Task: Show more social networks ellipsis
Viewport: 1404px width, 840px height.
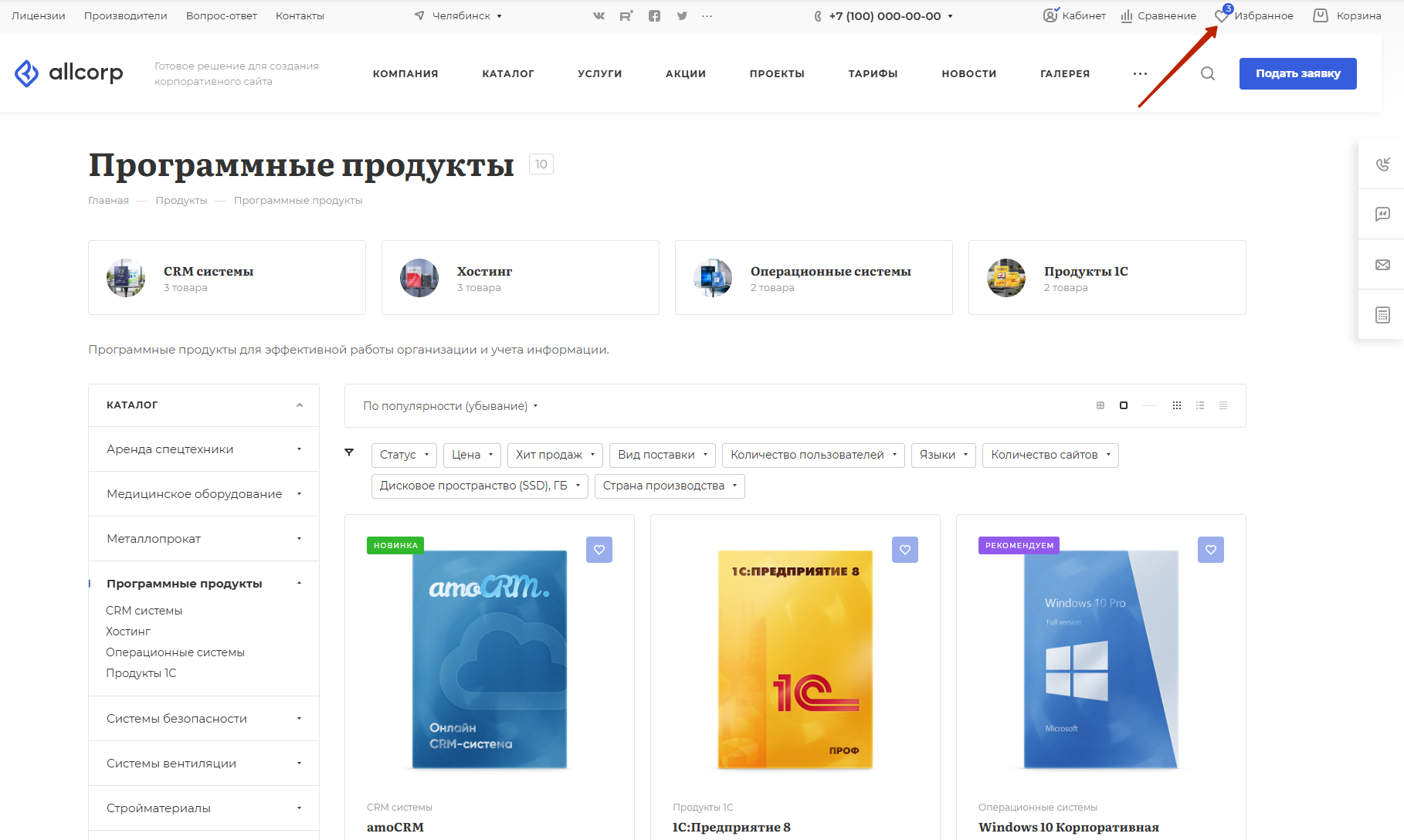Action: click(x=707, y=15)
